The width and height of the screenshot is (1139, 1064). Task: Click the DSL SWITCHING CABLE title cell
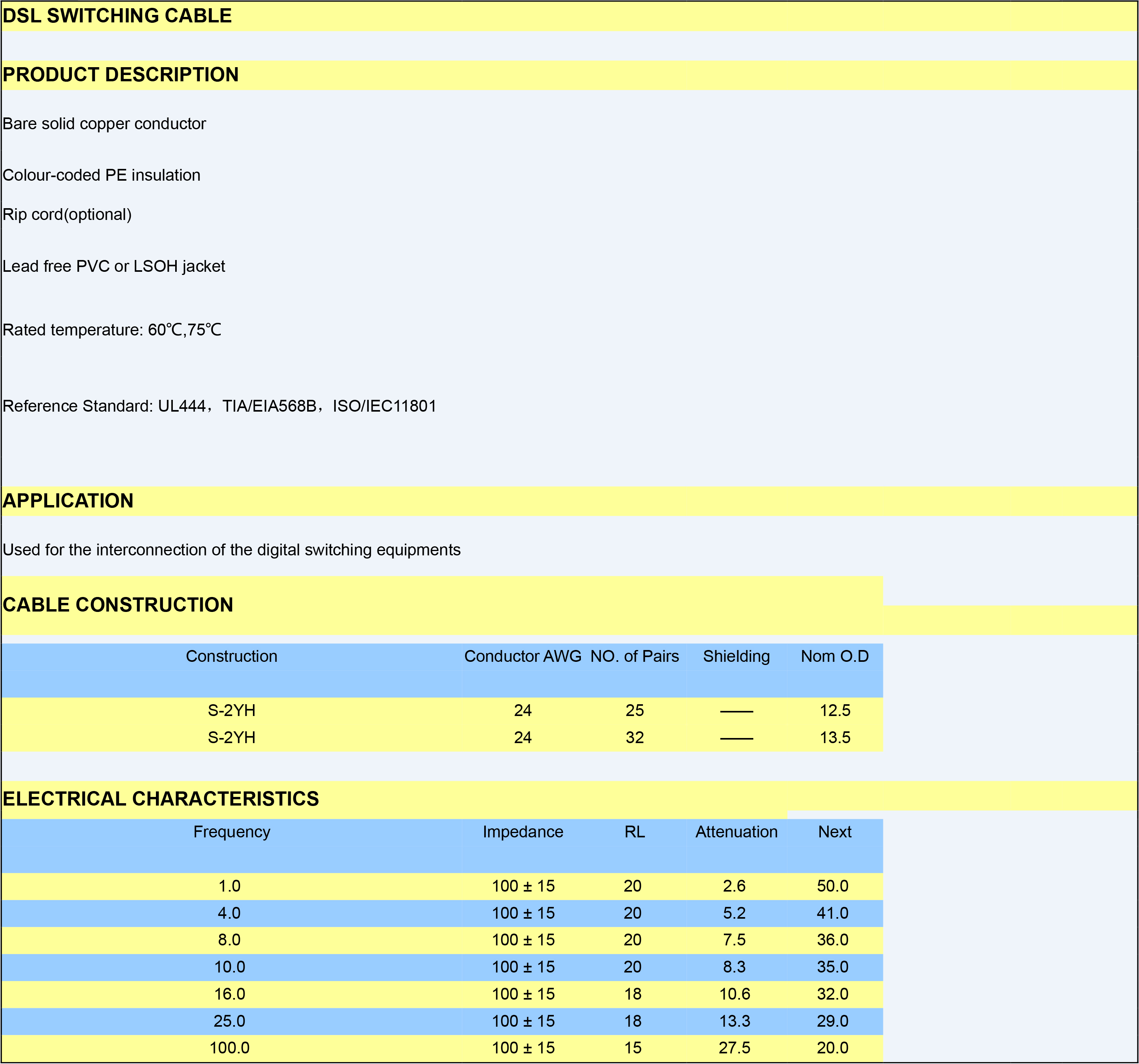click(117, 16)
